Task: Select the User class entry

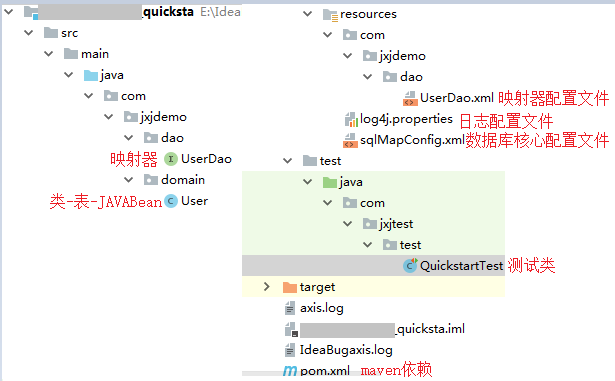Action: click(x=195, y=201)
